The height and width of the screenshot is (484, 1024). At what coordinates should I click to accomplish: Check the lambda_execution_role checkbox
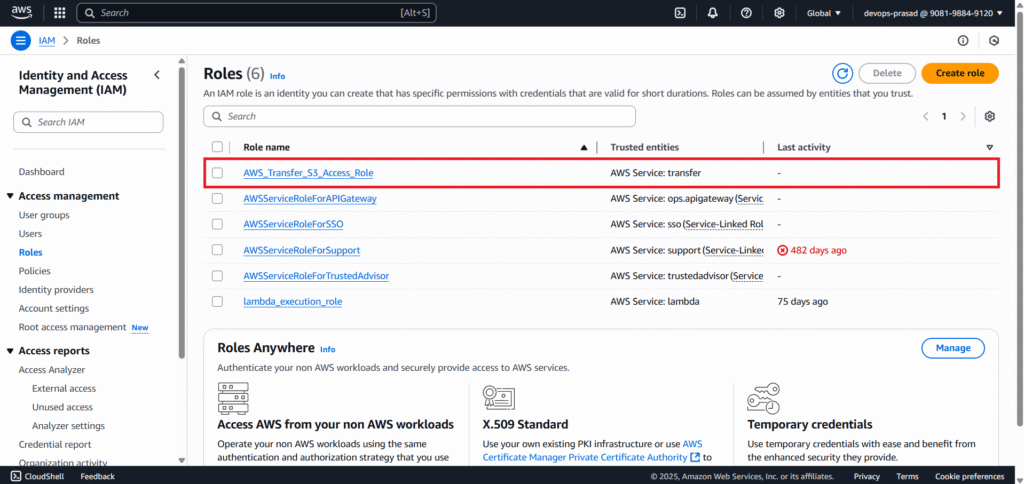(x=217, y=302)
